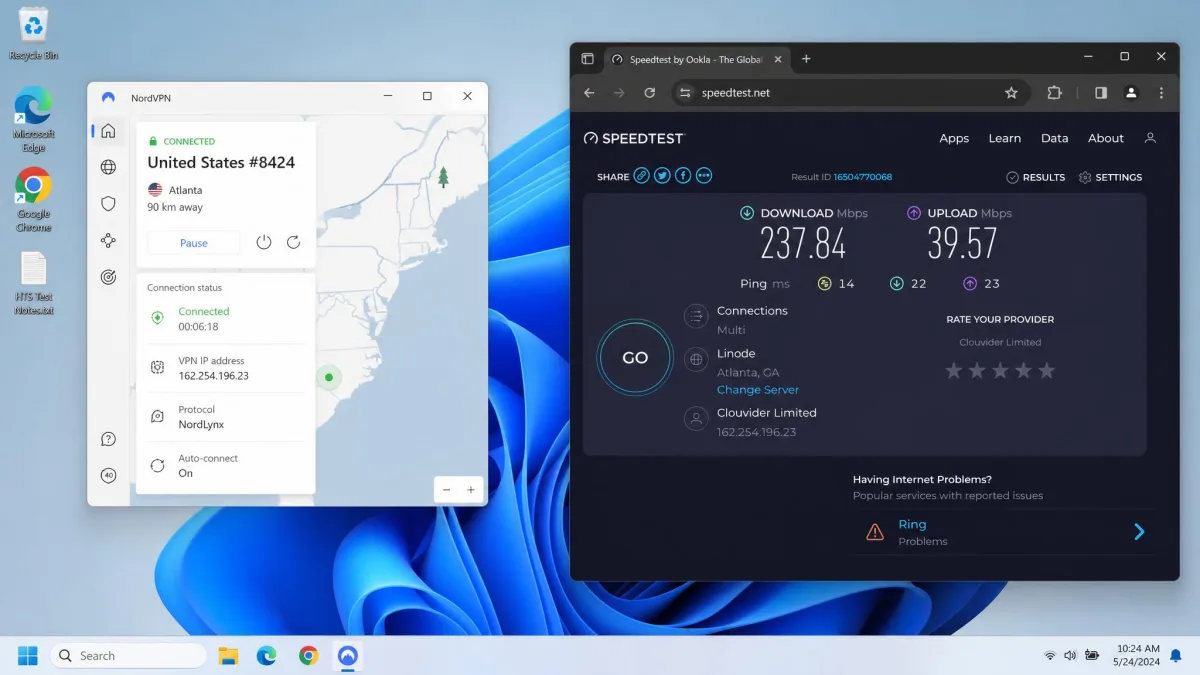Share result on Twitter icon
Viewport: 1200px width, 675px height.
click(x=662, y=176)
